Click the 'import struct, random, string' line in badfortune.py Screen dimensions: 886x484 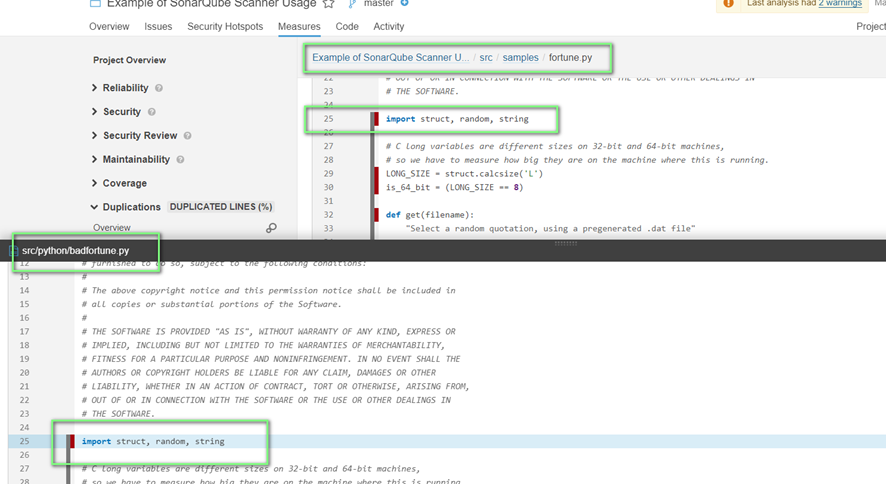point(153,441)
